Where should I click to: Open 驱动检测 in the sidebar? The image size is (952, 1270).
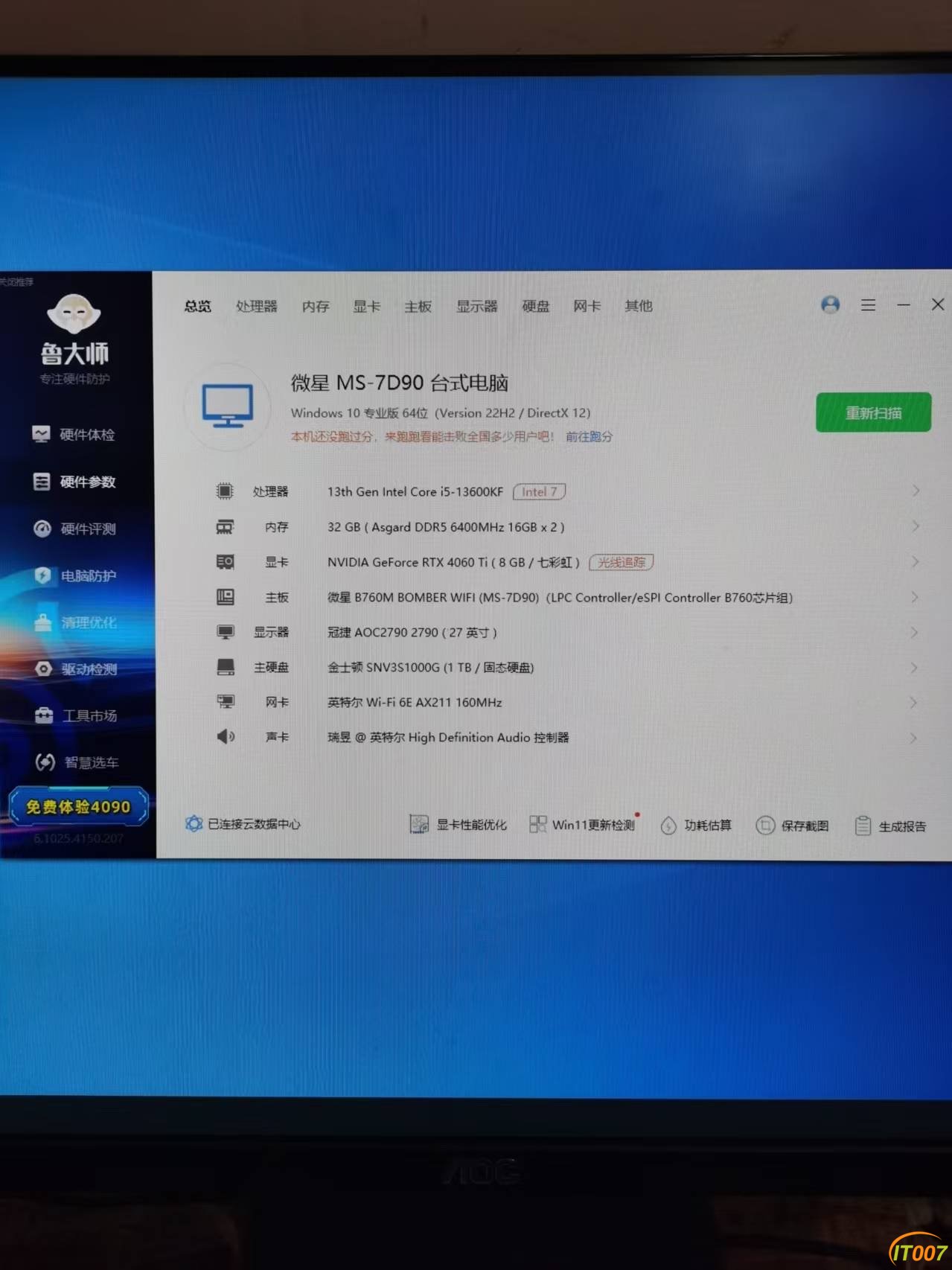coord(75,669)
